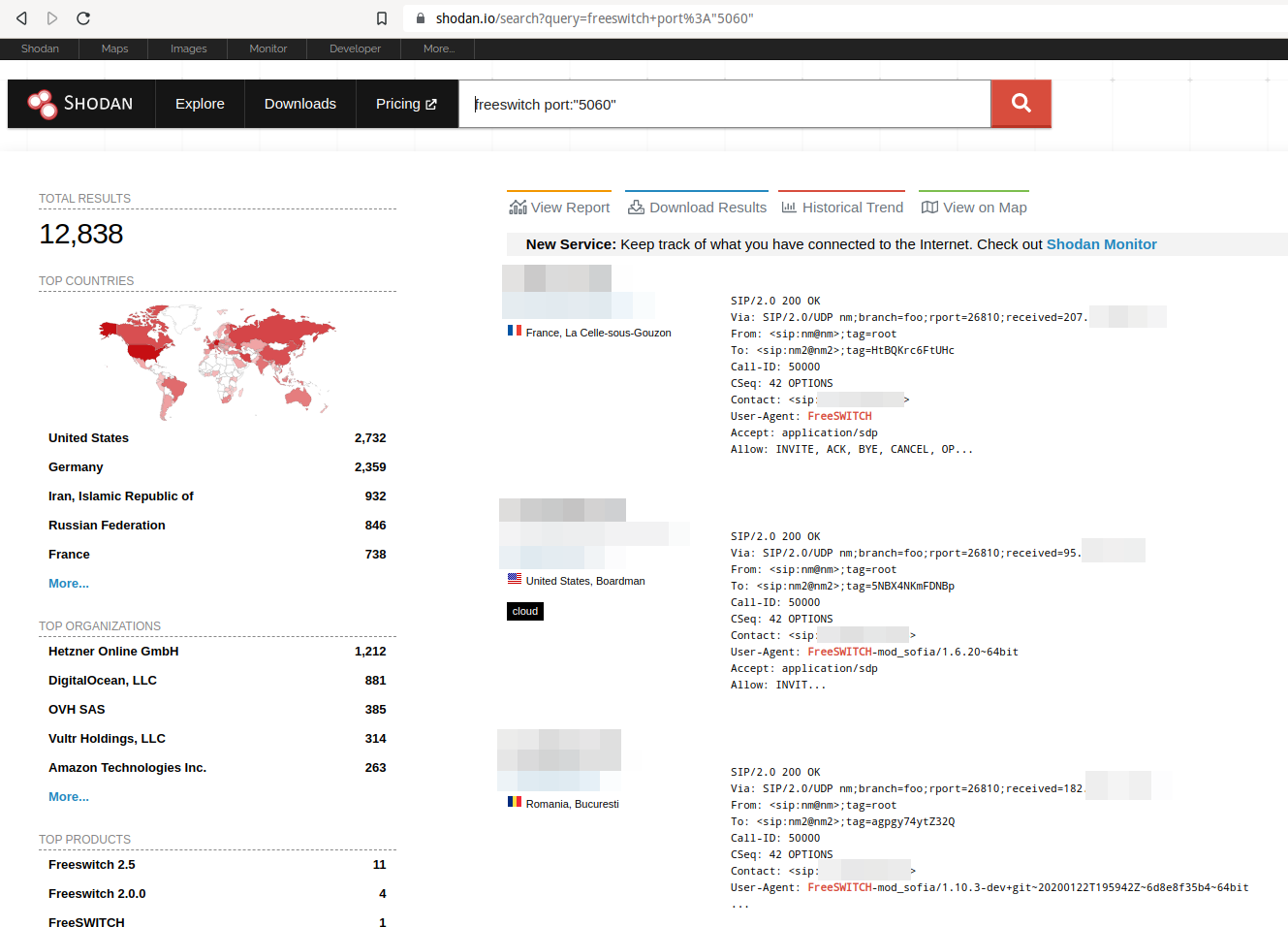
Task: Open the Shodan Monitor link
Action: (x=1101, y=244)
